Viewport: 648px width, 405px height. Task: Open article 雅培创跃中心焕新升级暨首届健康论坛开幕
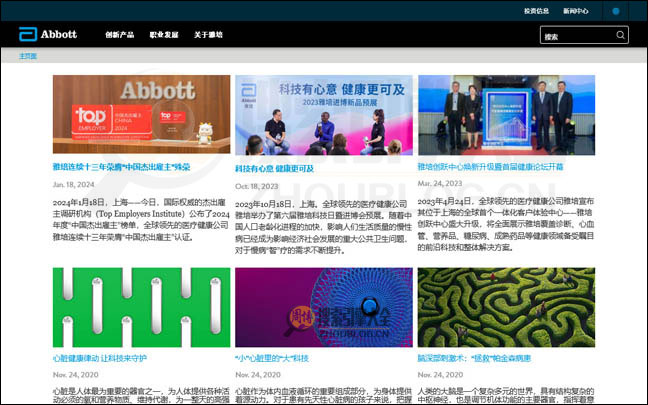point(491,167)
